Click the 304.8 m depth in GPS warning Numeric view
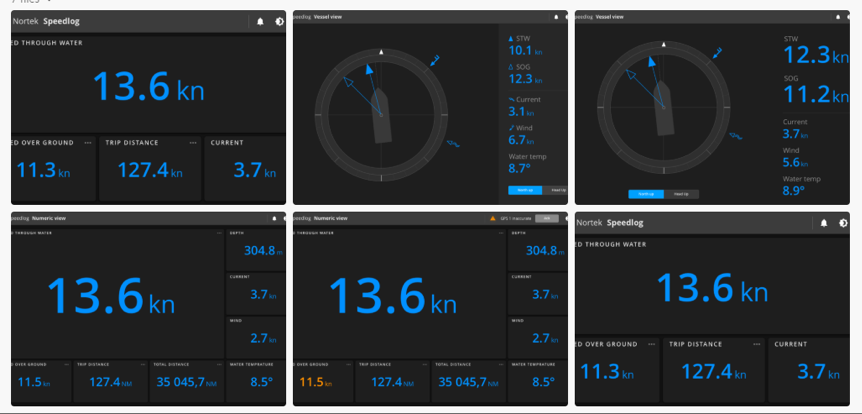This screenshot has width=862, height=414. [x=545, y=251]
